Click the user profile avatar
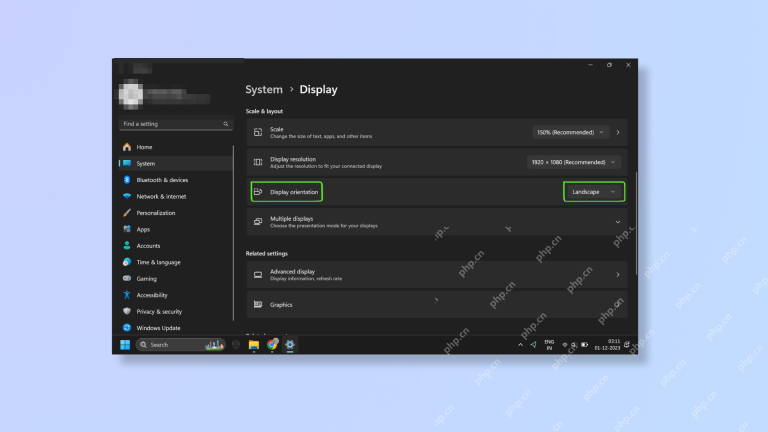The image size is (768, 432). click(x=131, y=94)
